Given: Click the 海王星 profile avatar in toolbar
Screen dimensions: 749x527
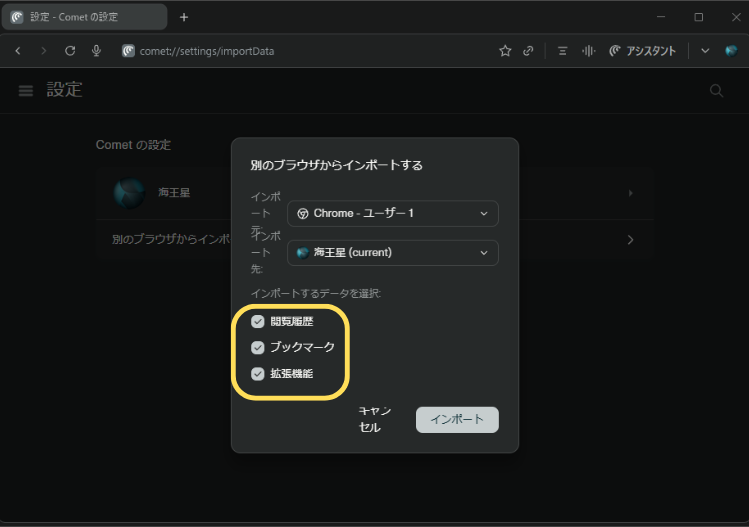Looking at the screenshot, I should point(731,51).
